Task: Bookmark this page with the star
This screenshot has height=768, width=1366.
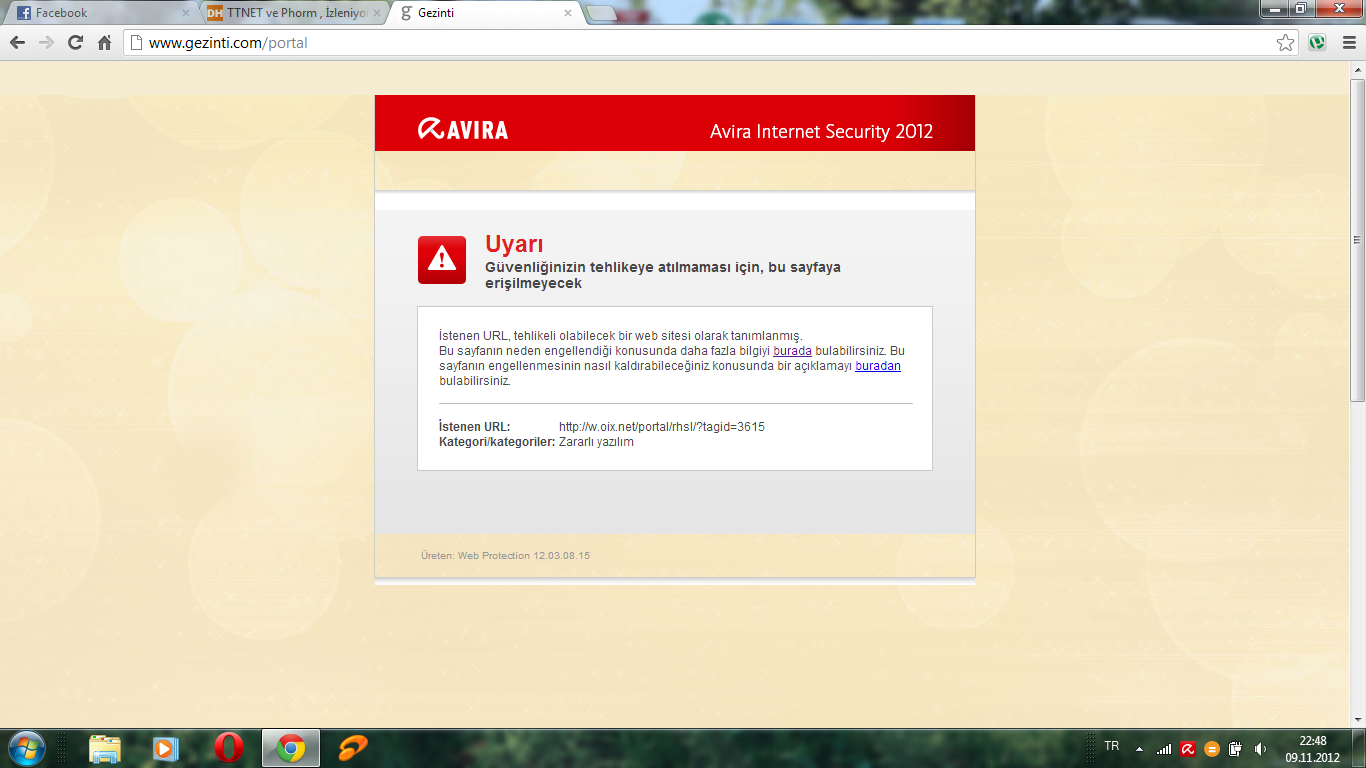Action: click(x=1286, y=43)
